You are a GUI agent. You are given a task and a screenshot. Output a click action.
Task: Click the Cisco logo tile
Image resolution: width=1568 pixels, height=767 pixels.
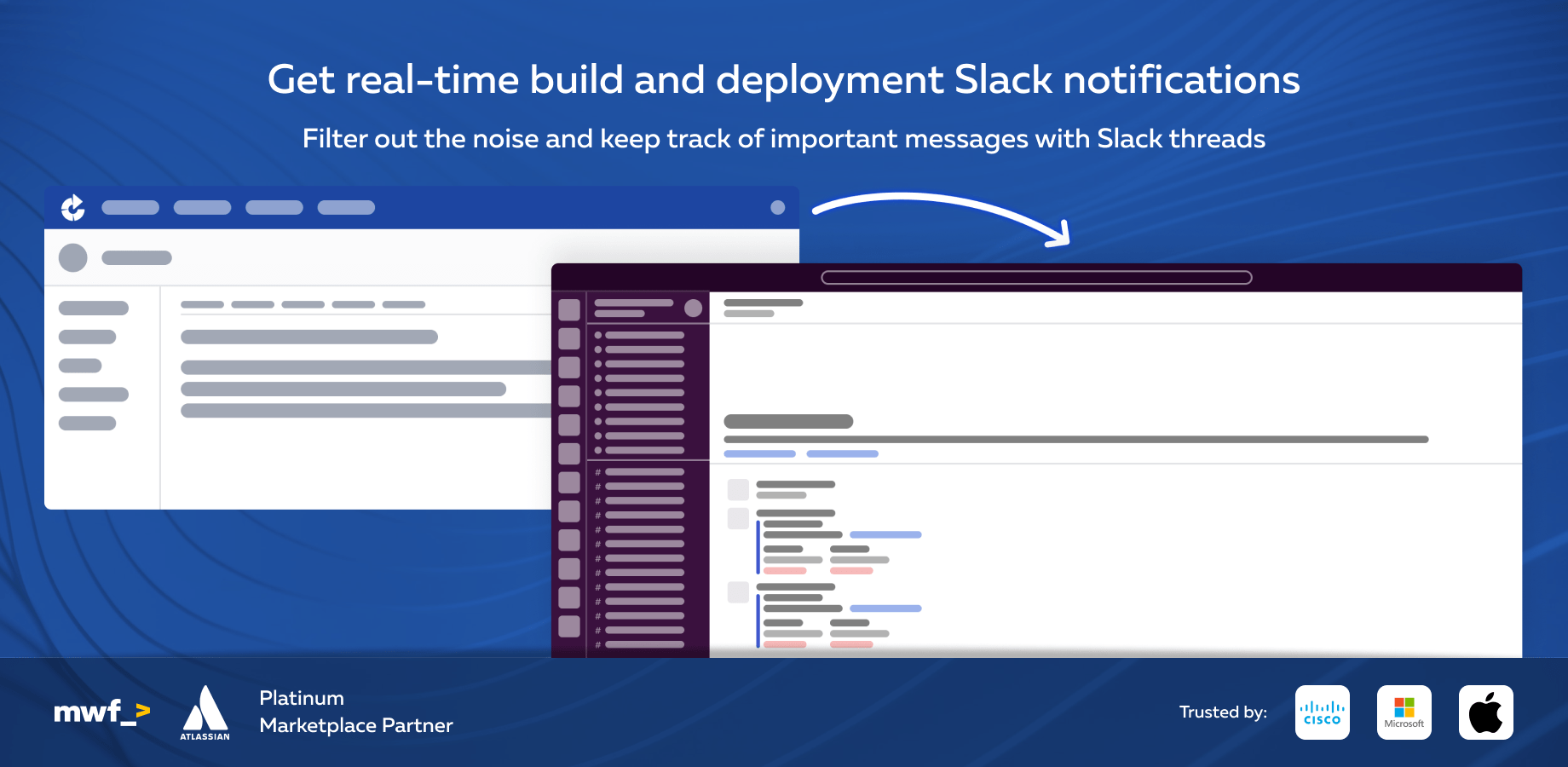coord(1323,712)
